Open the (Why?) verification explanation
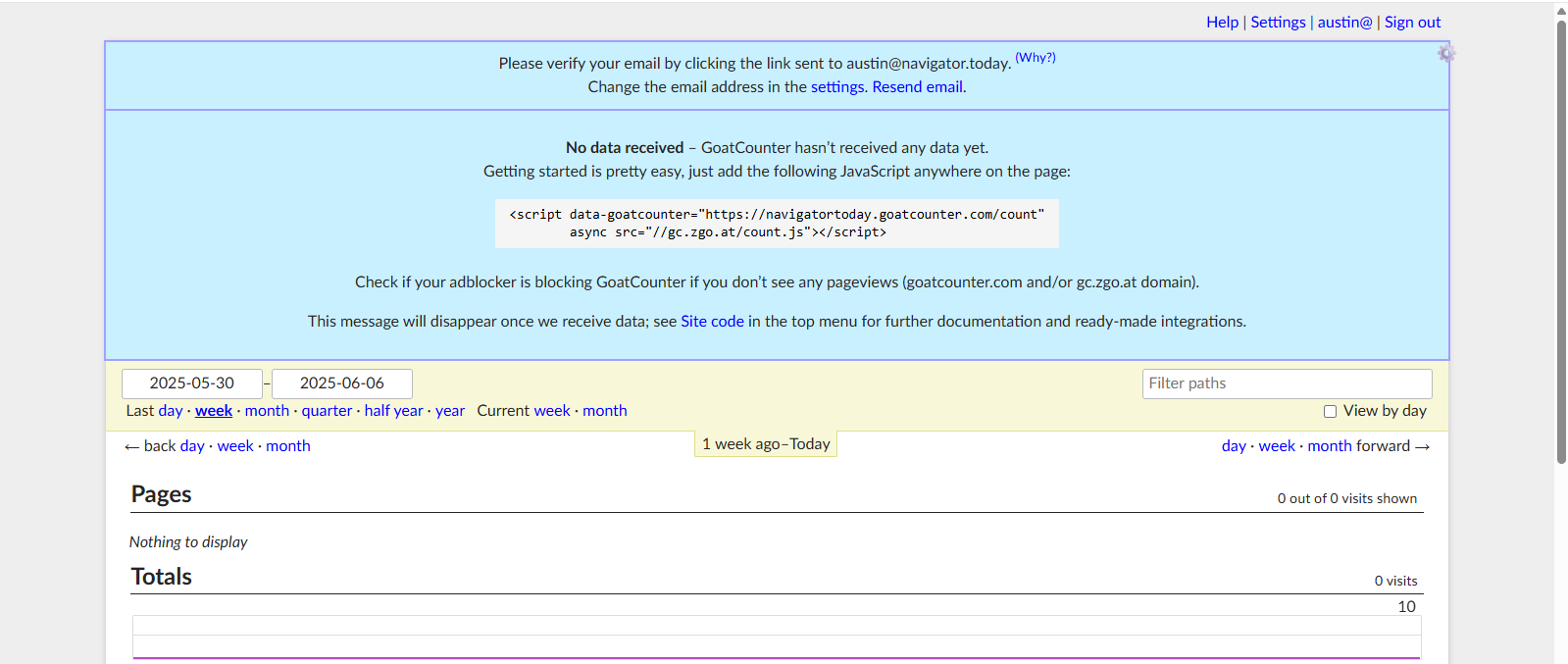 1035,57
